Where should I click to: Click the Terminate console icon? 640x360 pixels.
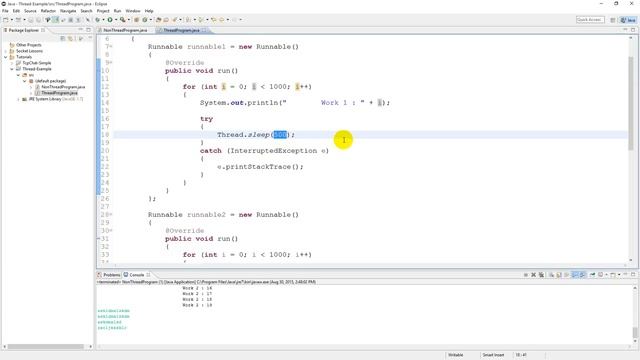[x=526, y=275]
